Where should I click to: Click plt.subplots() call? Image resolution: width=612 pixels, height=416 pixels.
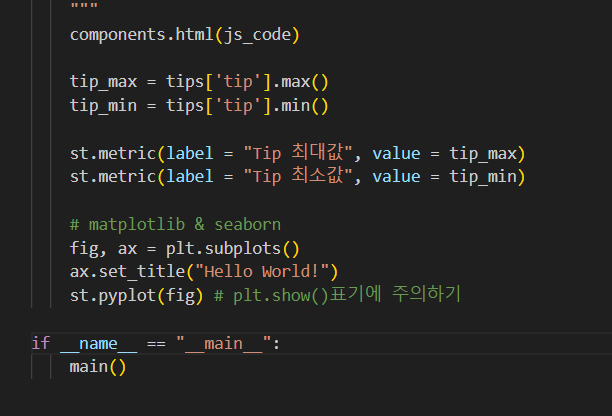pyautogui.click(x=233, y=249)
